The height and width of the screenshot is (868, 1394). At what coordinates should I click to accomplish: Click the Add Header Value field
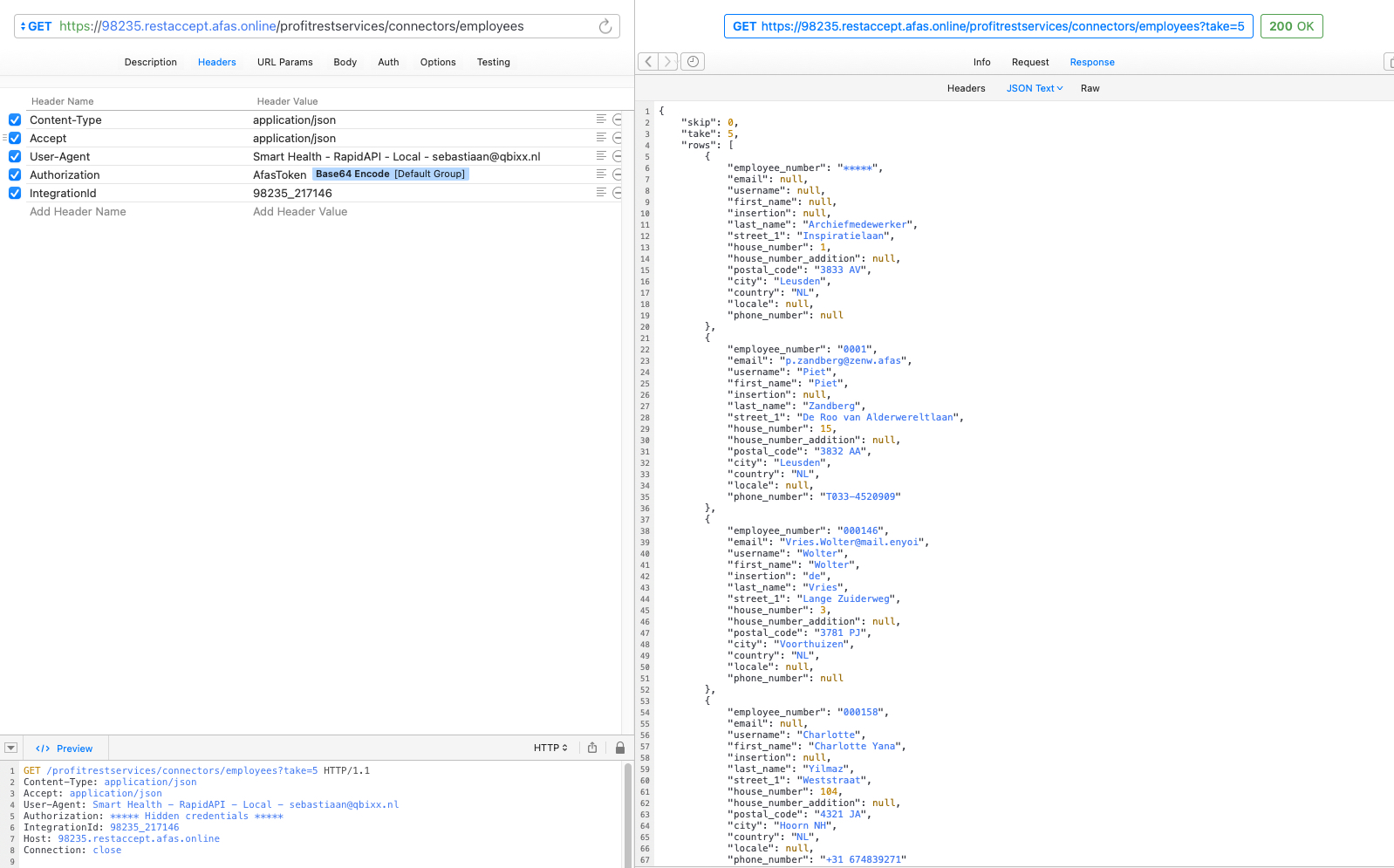(300, 211)
